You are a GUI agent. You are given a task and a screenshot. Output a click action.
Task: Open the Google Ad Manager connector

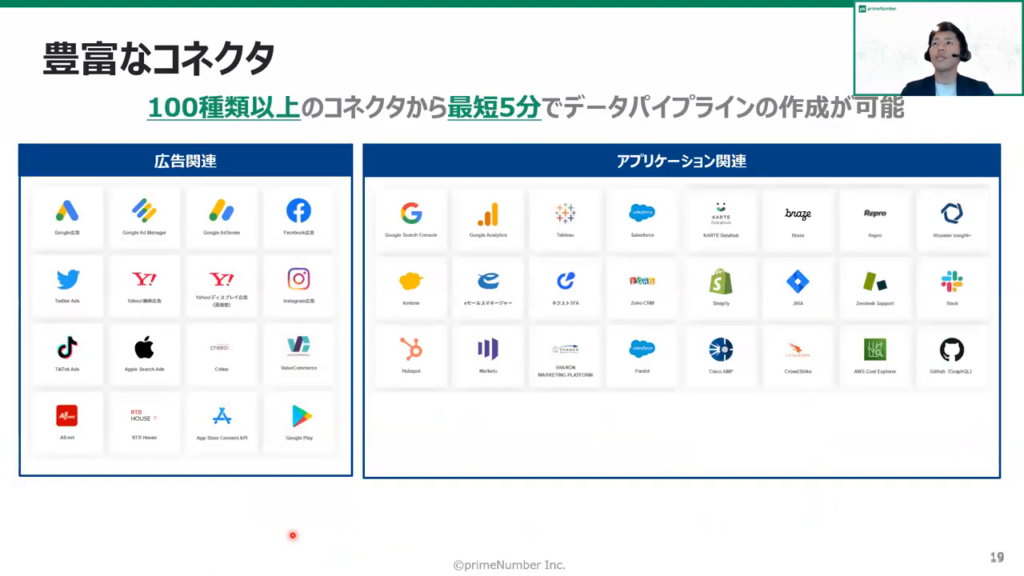tap(145, 211)
